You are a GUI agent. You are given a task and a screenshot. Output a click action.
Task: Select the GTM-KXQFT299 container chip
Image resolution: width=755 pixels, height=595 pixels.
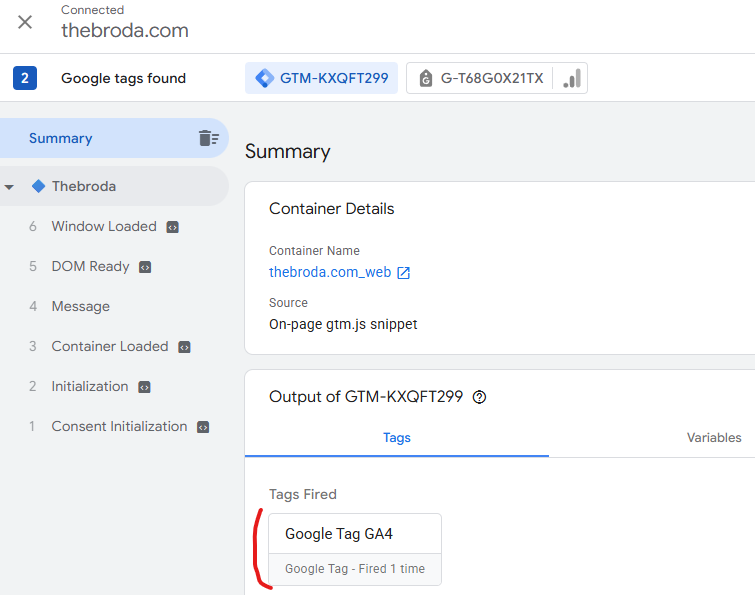coord(321,78)
